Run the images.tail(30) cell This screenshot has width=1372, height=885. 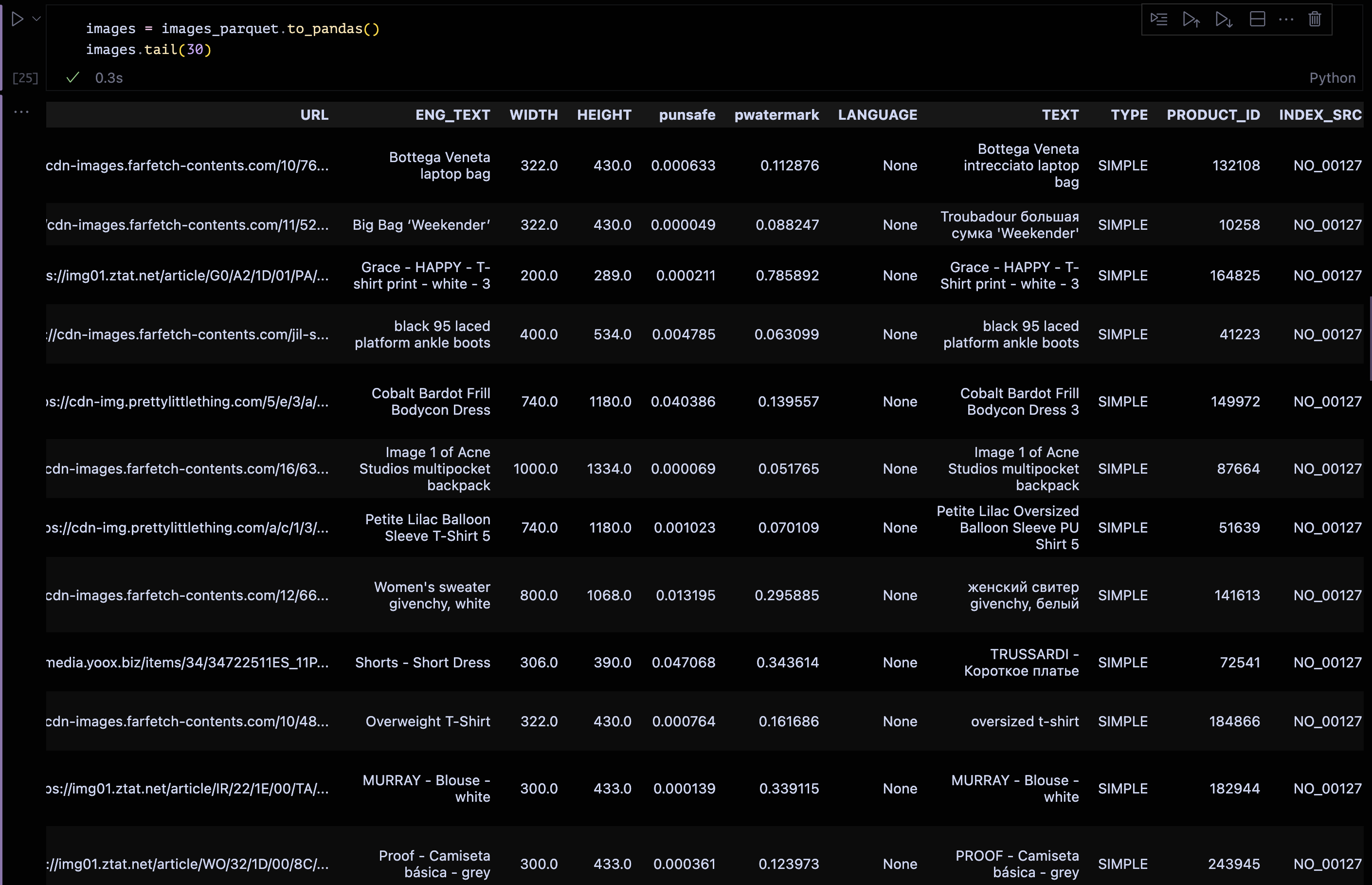(x=18, y=19)
